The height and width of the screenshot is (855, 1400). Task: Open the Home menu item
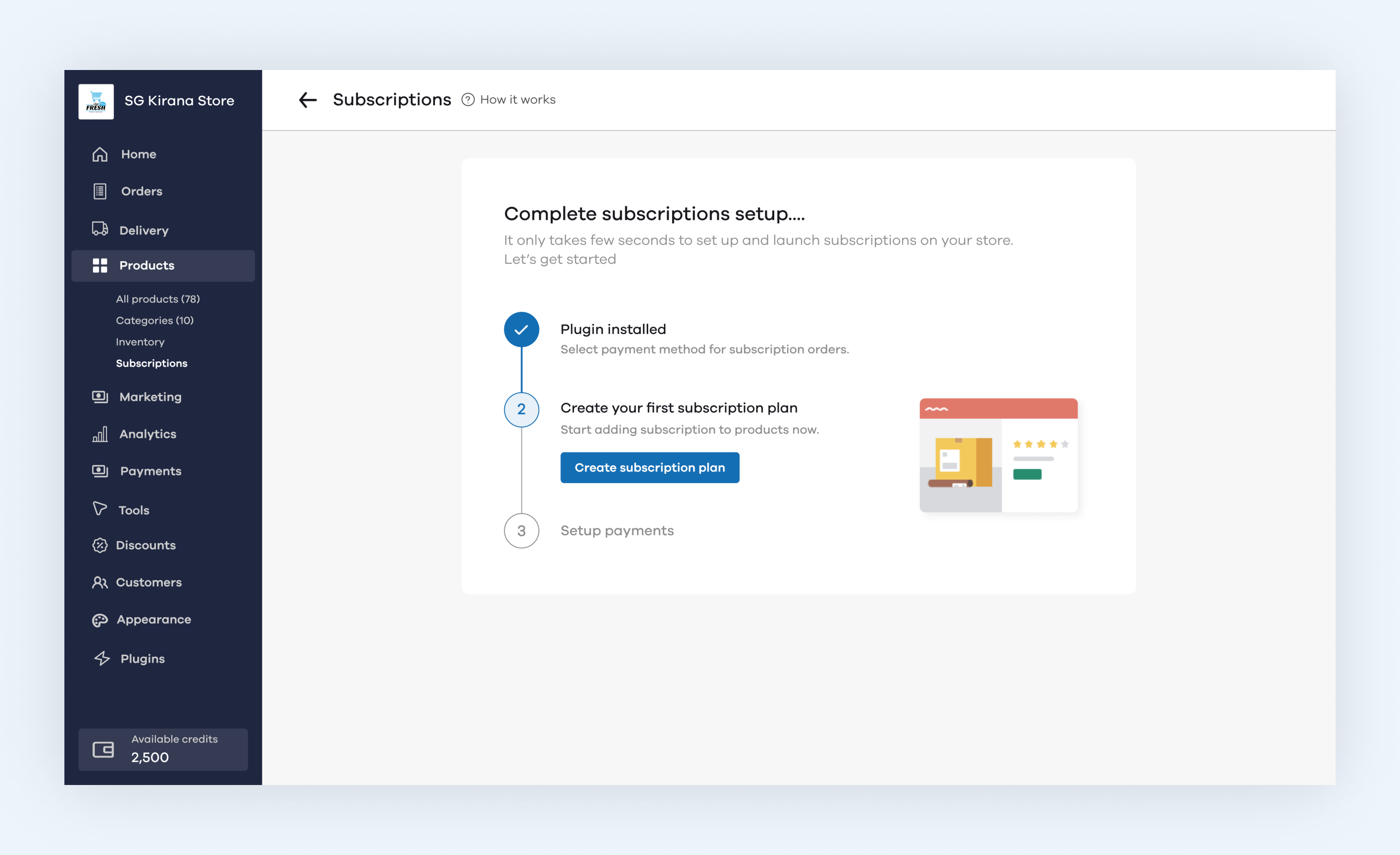point(139,154)
